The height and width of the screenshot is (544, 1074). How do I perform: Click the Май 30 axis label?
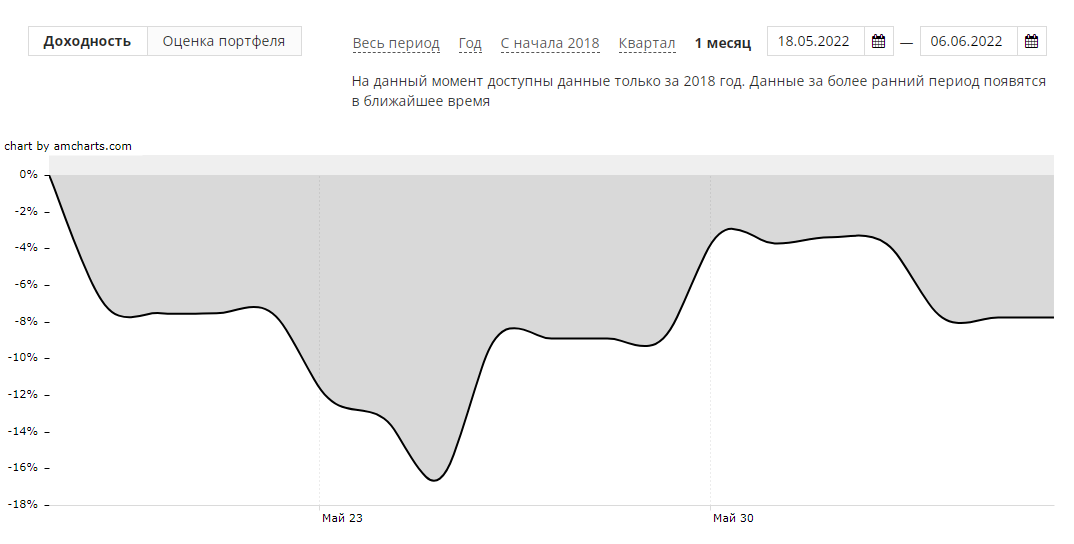click(x=733, y=518)
